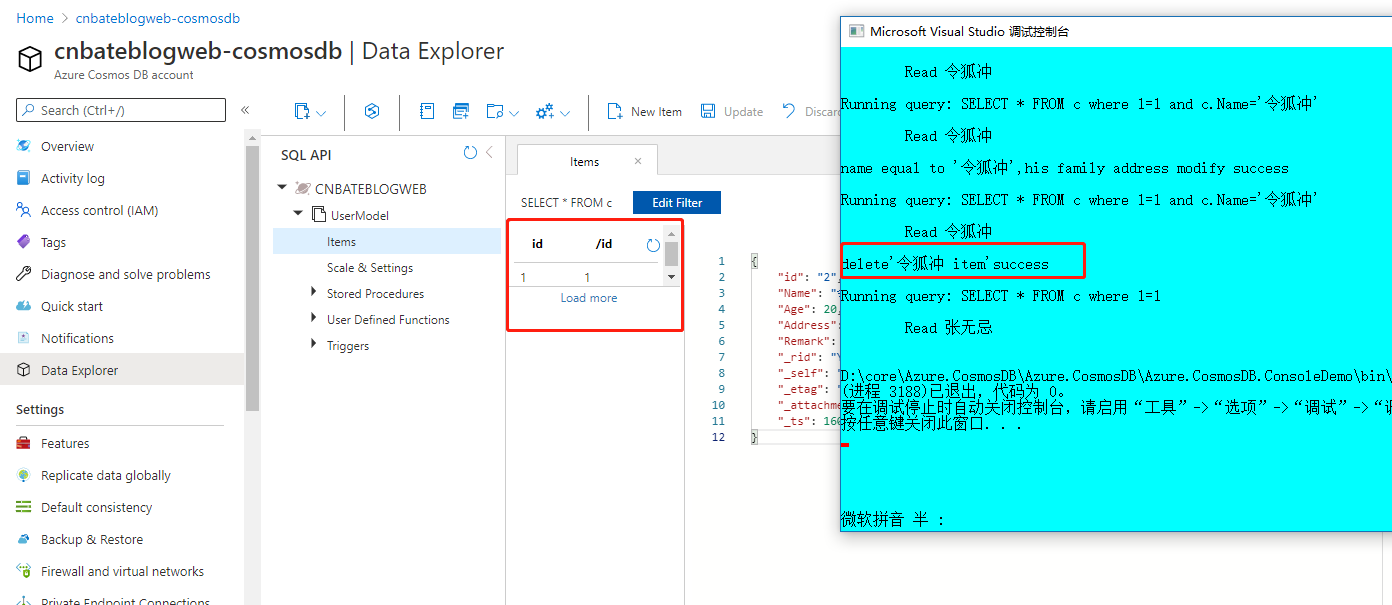Select the item row with id 1
Viewport: 1392px width, 605px height.
pyautogui.click(x=587, y=277)
